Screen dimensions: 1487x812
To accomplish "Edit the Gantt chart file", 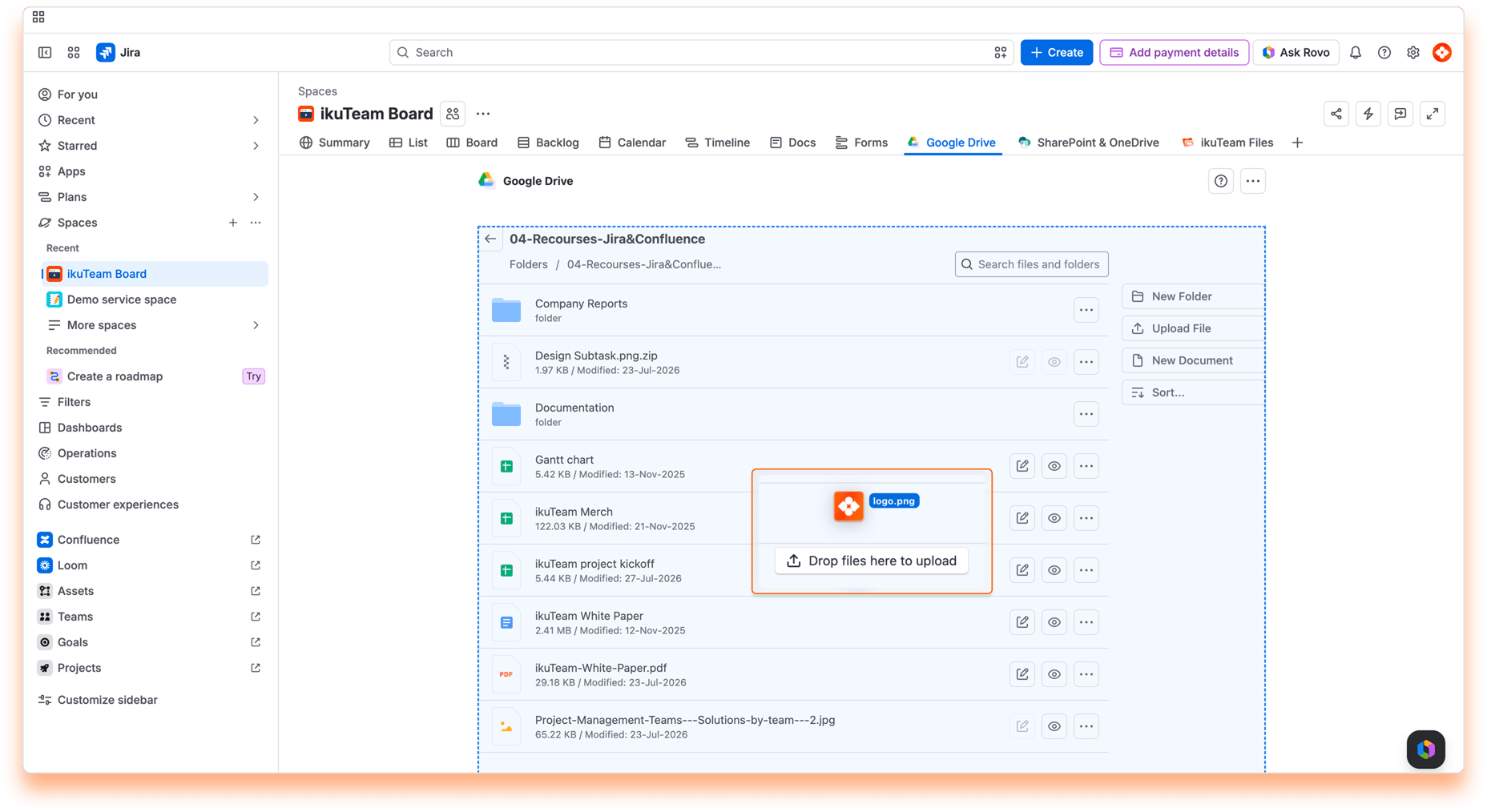I will (x=1022, y=466).
